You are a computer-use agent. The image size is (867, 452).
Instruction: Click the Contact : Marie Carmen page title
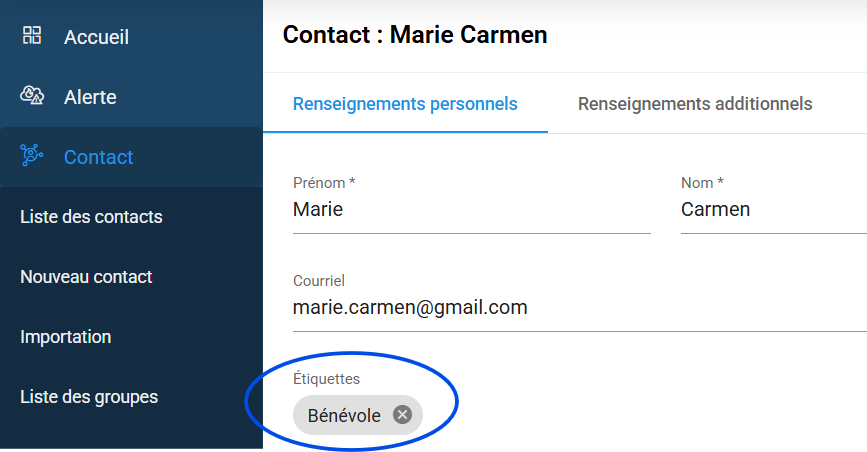415,35
